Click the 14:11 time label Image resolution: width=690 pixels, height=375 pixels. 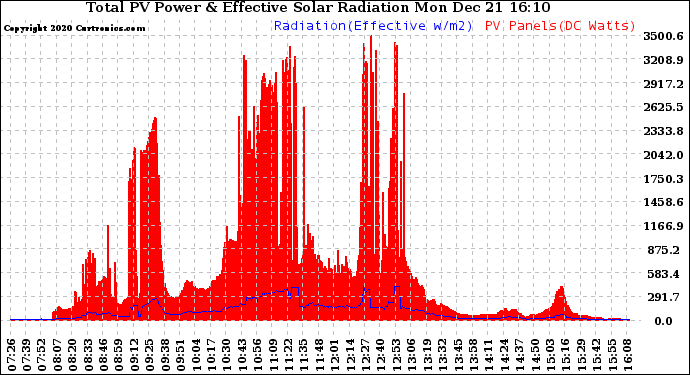pyautogui.click(x=489, y=355)
